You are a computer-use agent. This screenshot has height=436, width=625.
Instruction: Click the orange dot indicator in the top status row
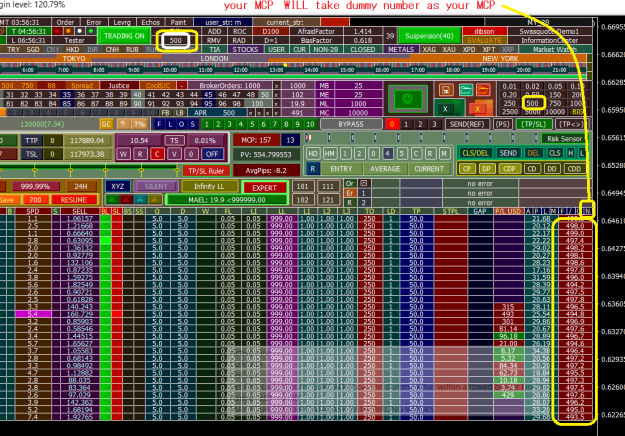(x=69, y=31)
